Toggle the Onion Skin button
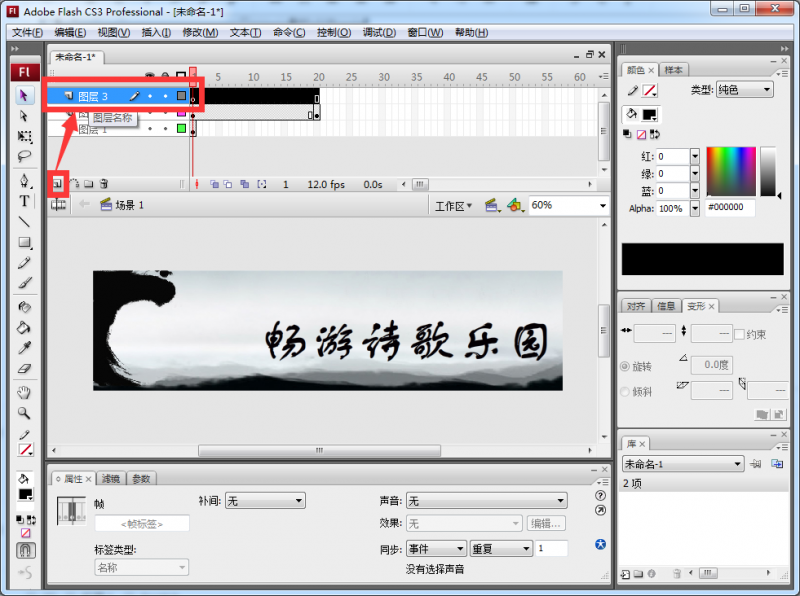800x596 pixels. [x=214, y=184]
